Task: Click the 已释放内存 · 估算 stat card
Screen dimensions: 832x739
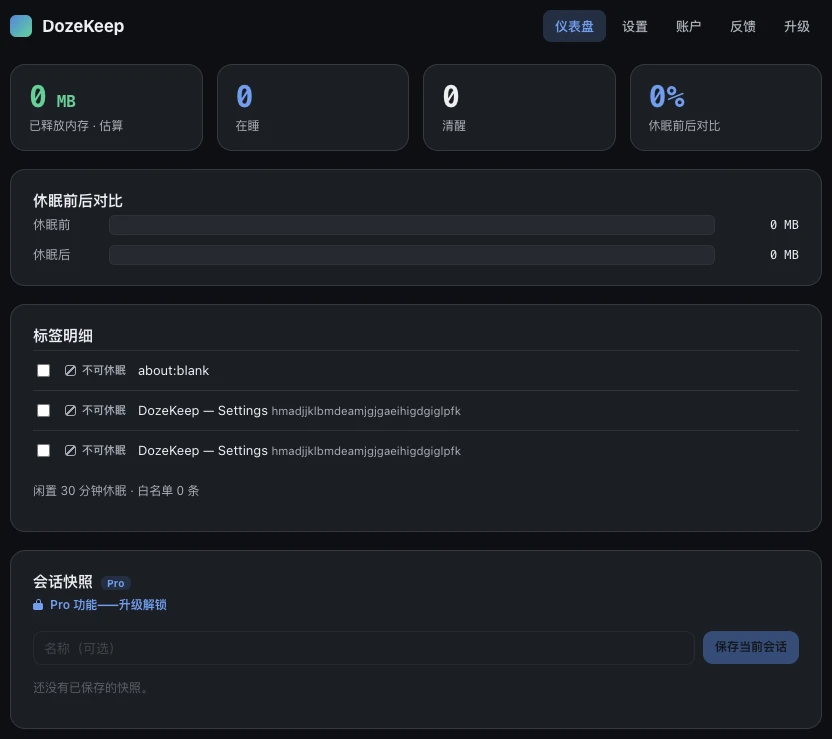Action: coord(106,108)
